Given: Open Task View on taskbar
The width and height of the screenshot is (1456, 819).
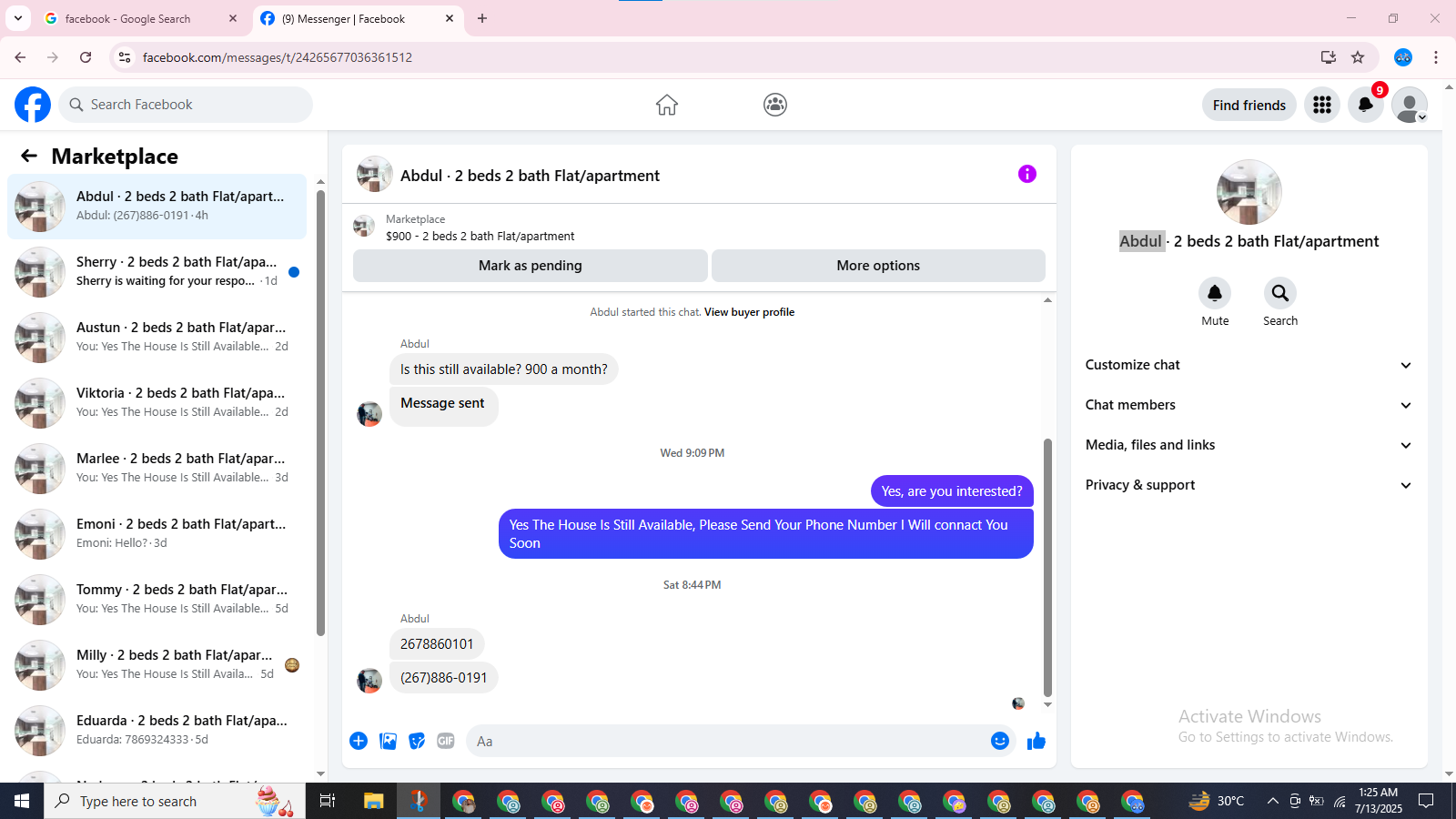Looking at the screenshot, I should click(328, 801).
